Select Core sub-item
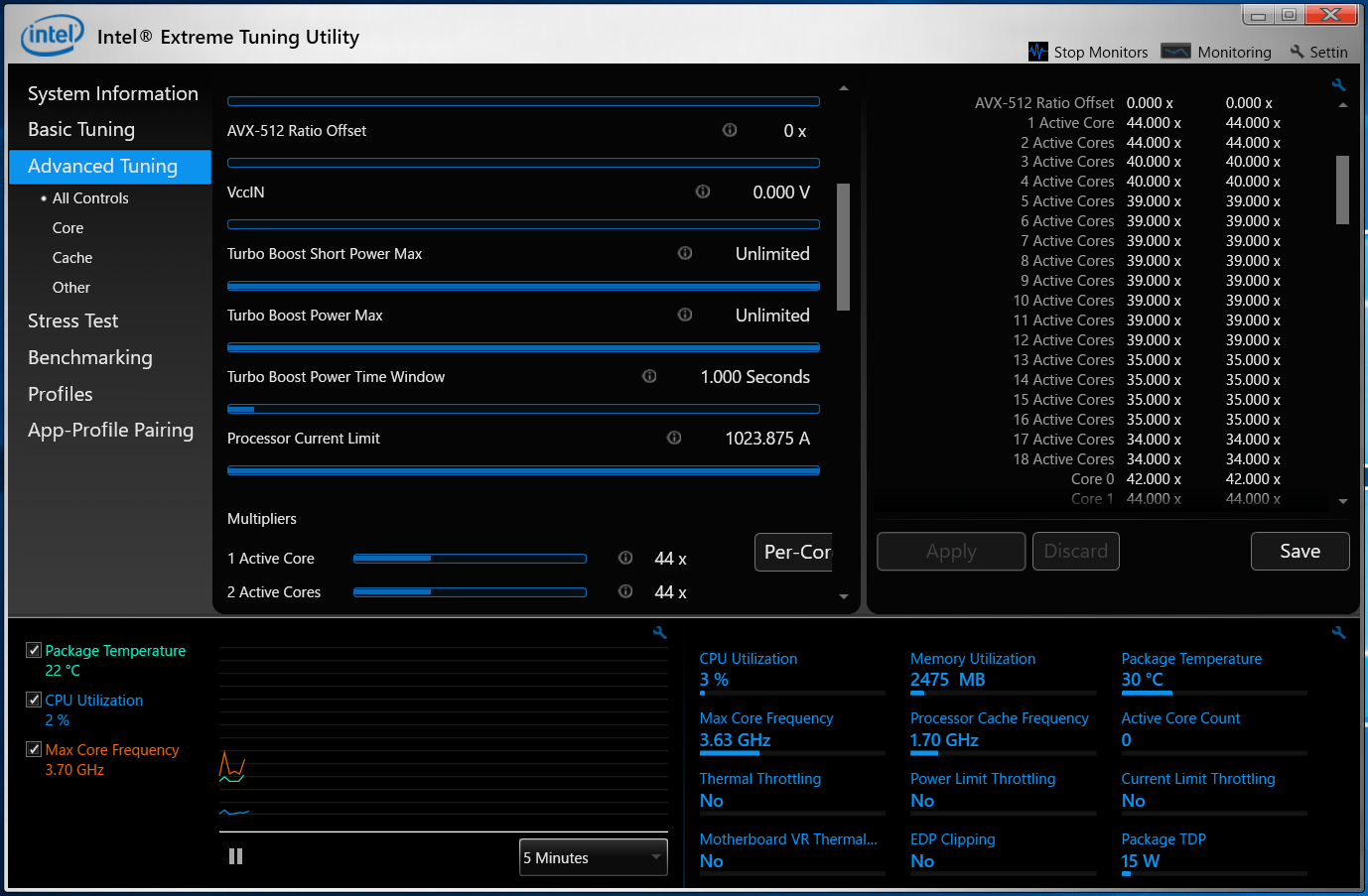 click(x=68, y=228)
